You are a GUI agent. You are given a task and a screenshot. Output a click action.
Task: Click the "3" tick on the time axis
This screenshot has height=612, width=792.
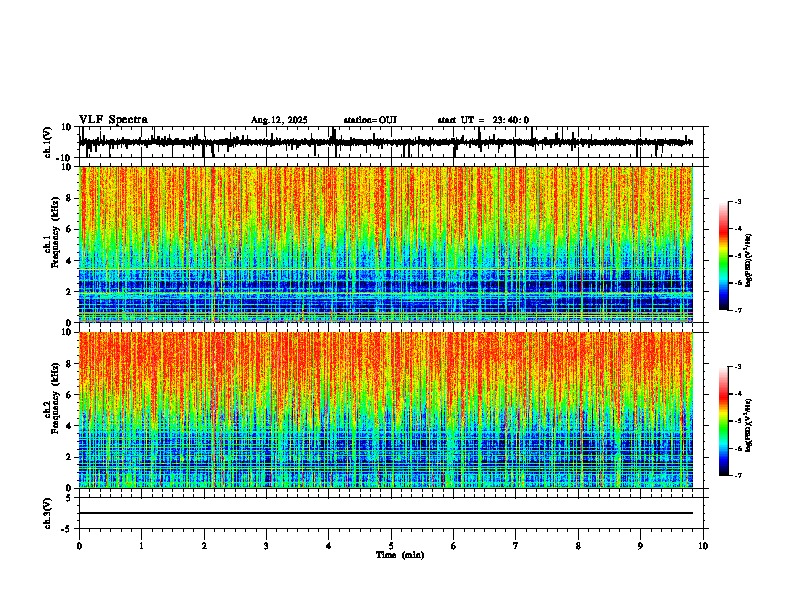click(x=266, y=546)
